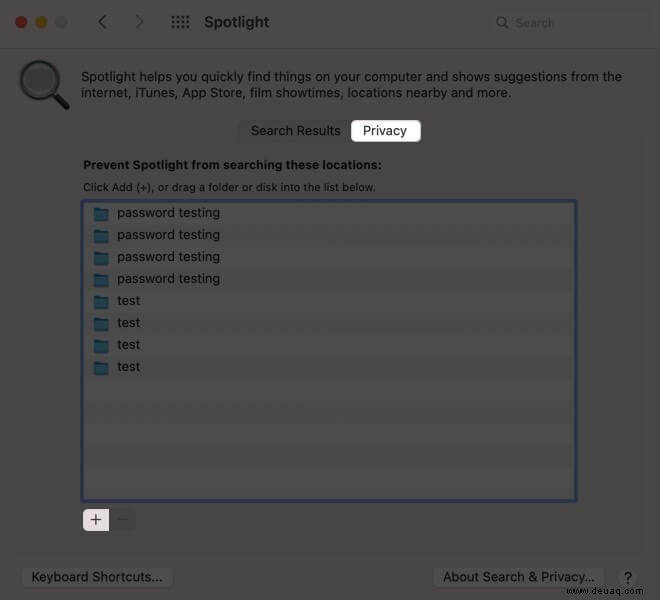Click the search magnifier icon in the toolbar
660x600 pixels.
[502, 22]
